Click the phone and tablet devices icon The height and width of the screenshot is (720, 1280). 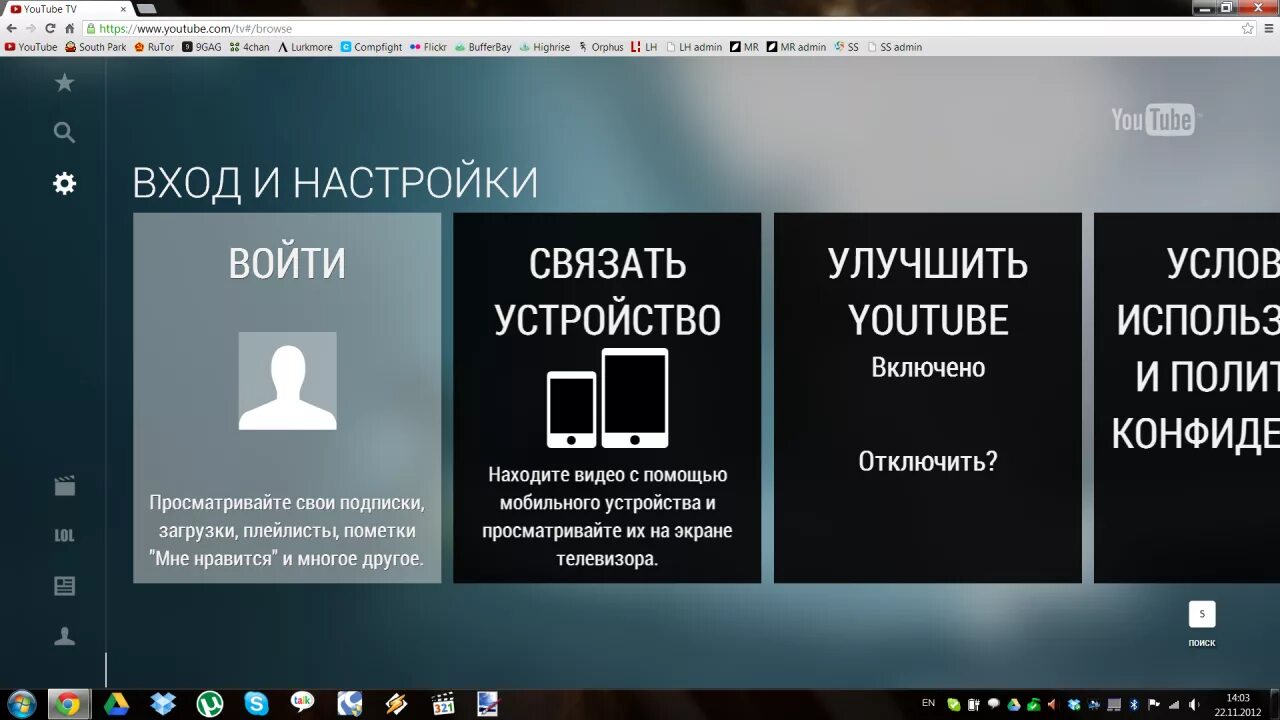click(x=607, y=398)
